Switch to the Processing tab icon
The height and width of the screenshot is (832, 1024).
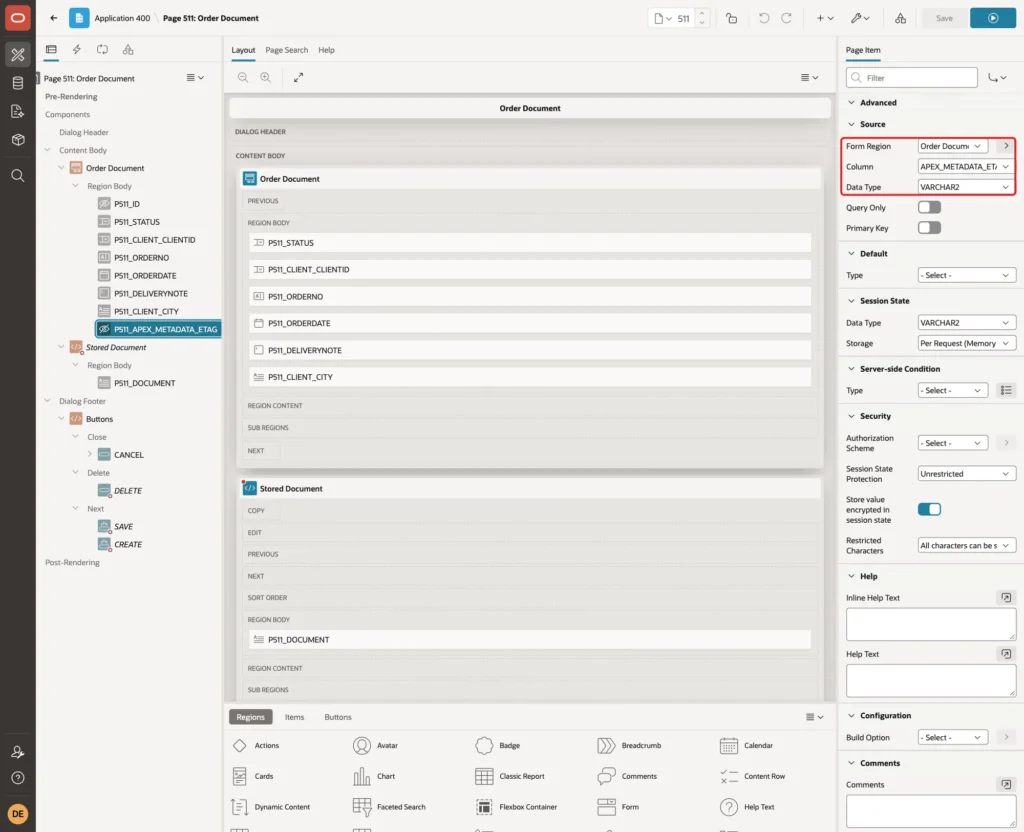coord(103,50)
